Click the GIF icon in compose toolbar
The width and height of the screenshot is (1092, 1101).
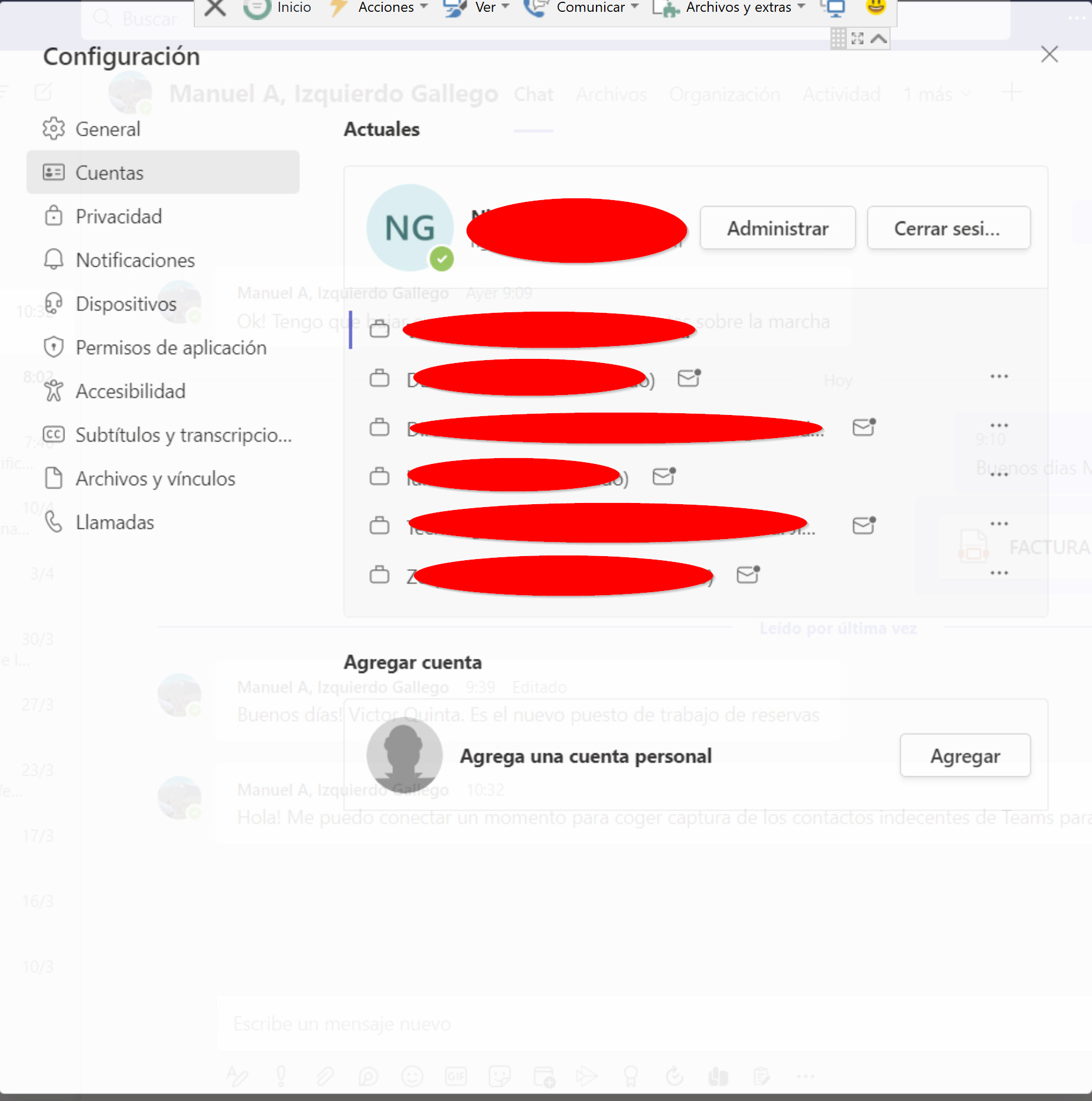[456, 1076]
